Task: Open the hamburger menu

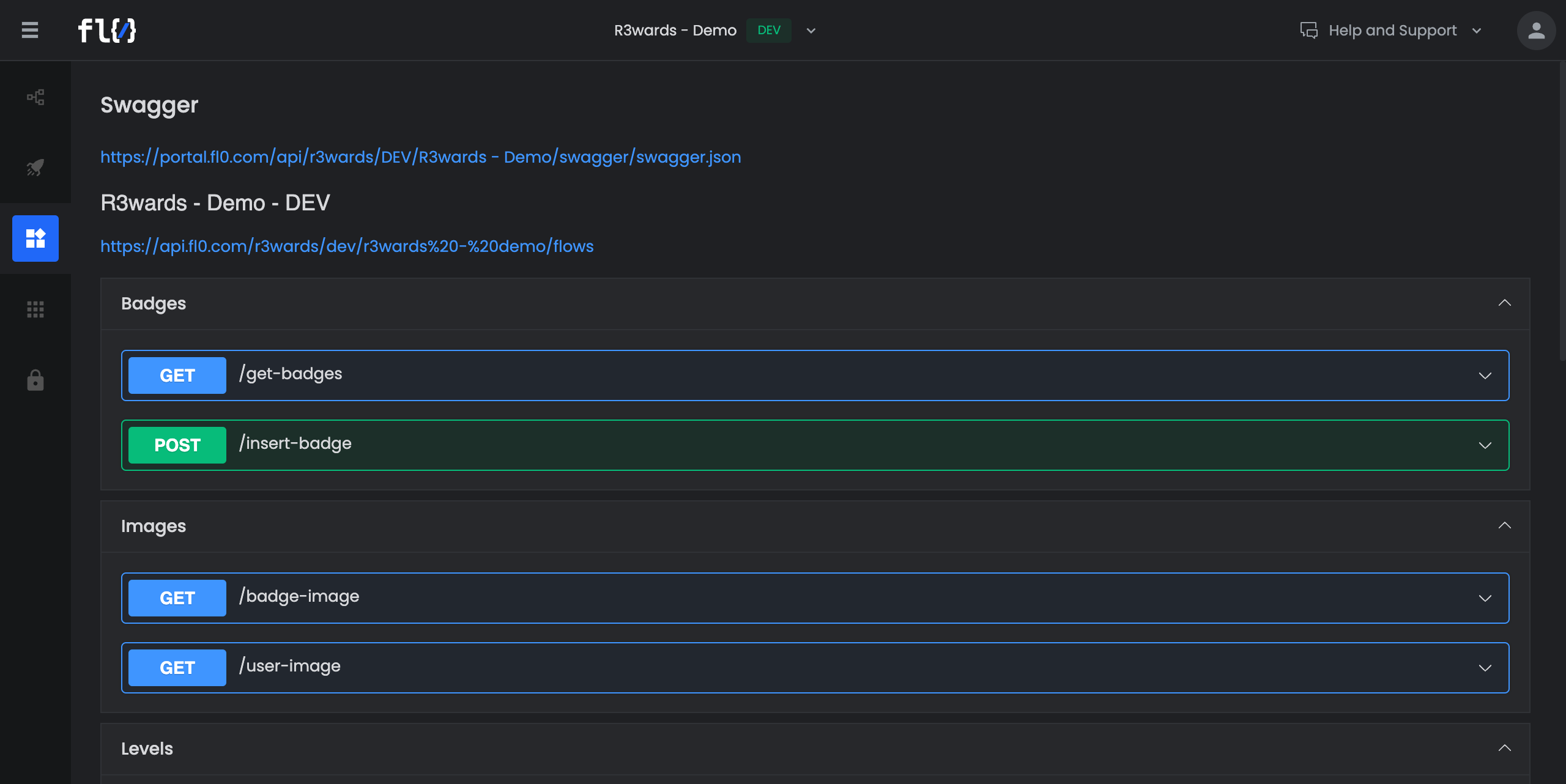Action: 30,30
